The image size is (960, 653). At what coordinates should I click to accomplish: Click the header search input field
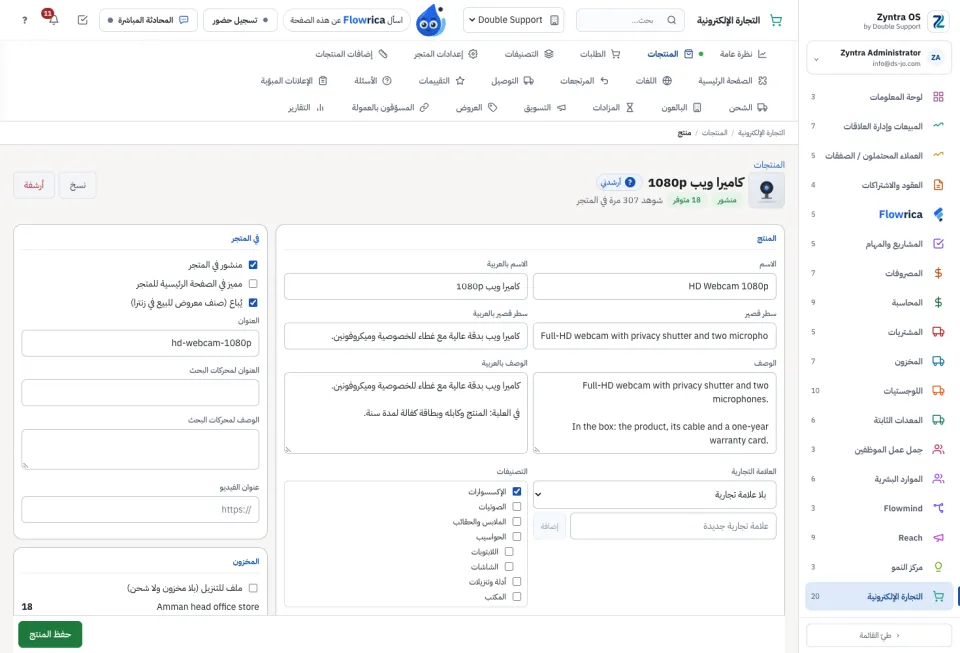[631, 20]
